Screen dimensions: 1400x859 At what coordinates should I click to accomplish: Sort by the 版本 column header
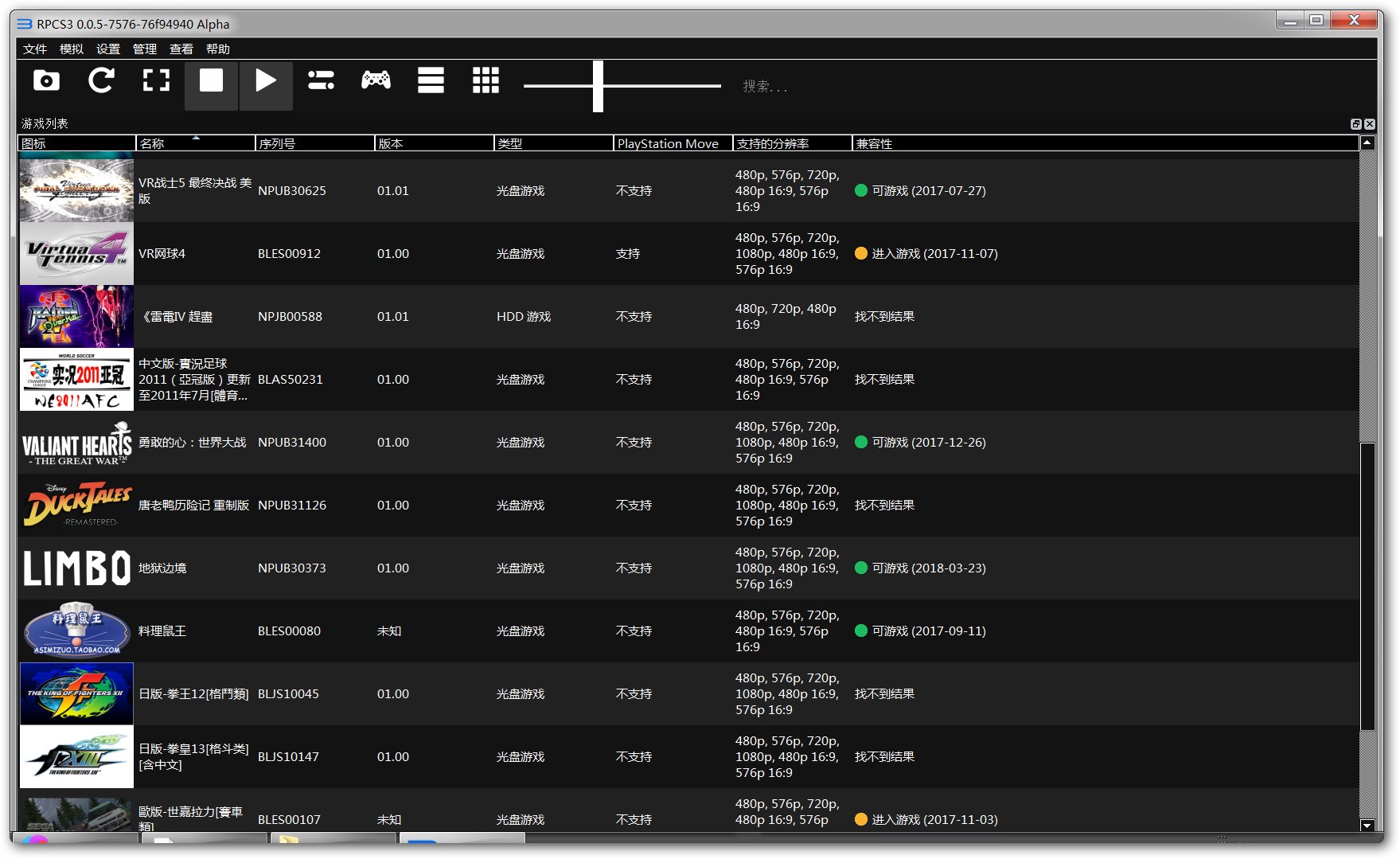pos(435,143)
